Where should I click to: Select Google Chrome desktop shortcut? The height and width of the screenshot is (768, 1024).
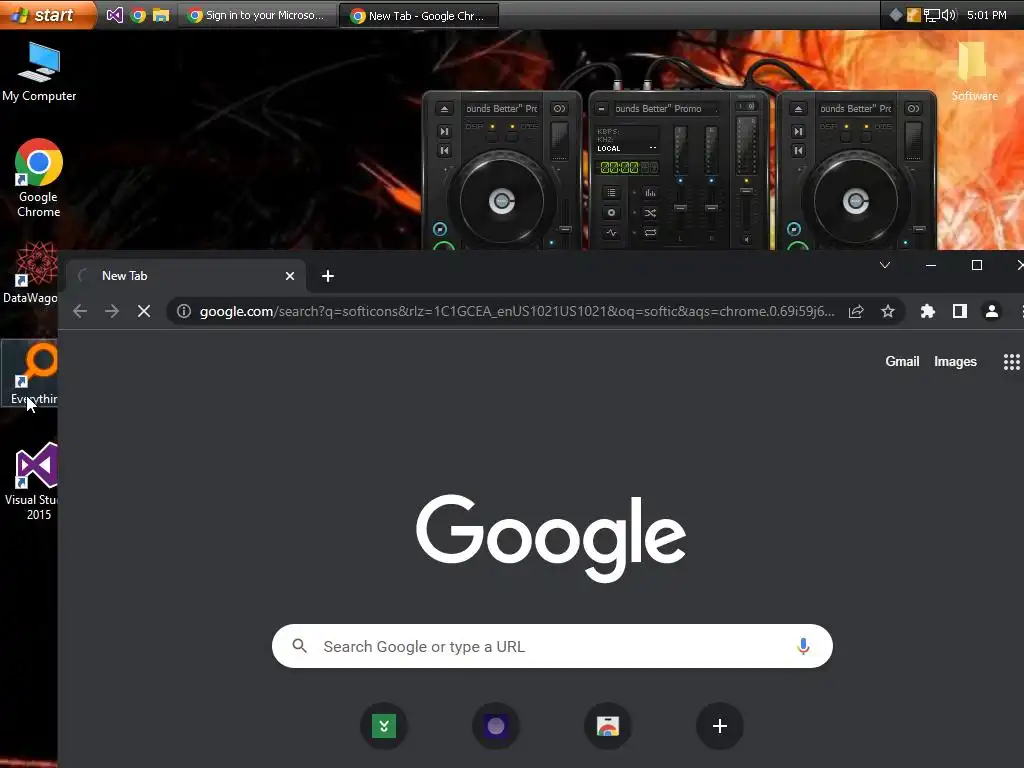tap(39, 178)
